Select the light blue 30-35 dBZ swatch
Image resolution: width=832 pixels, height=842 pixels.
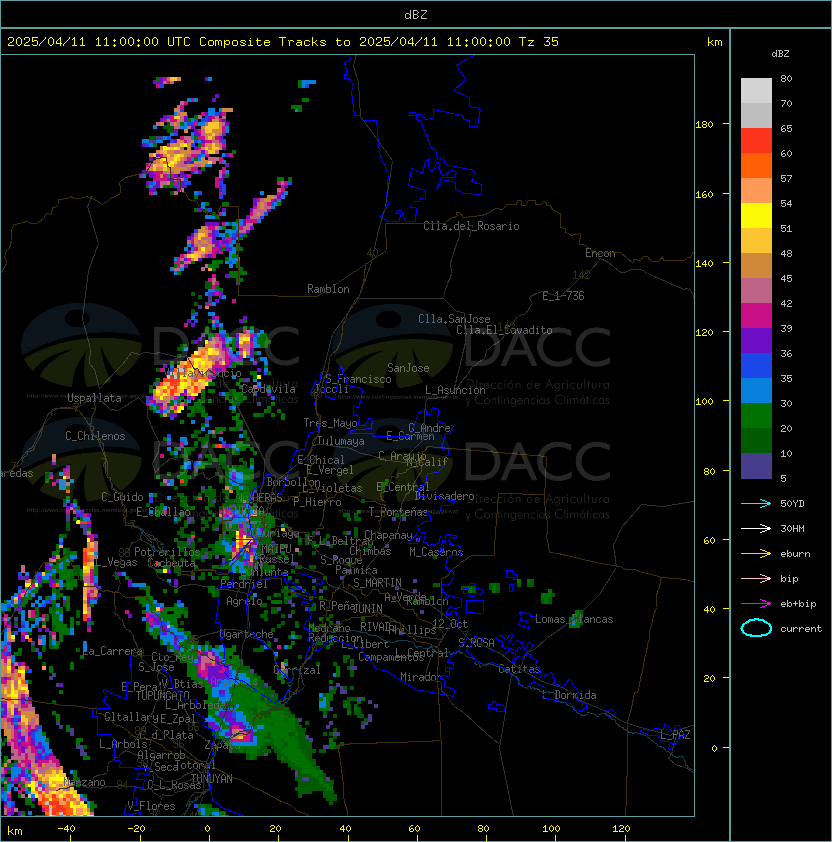click(x=756, y=391)
